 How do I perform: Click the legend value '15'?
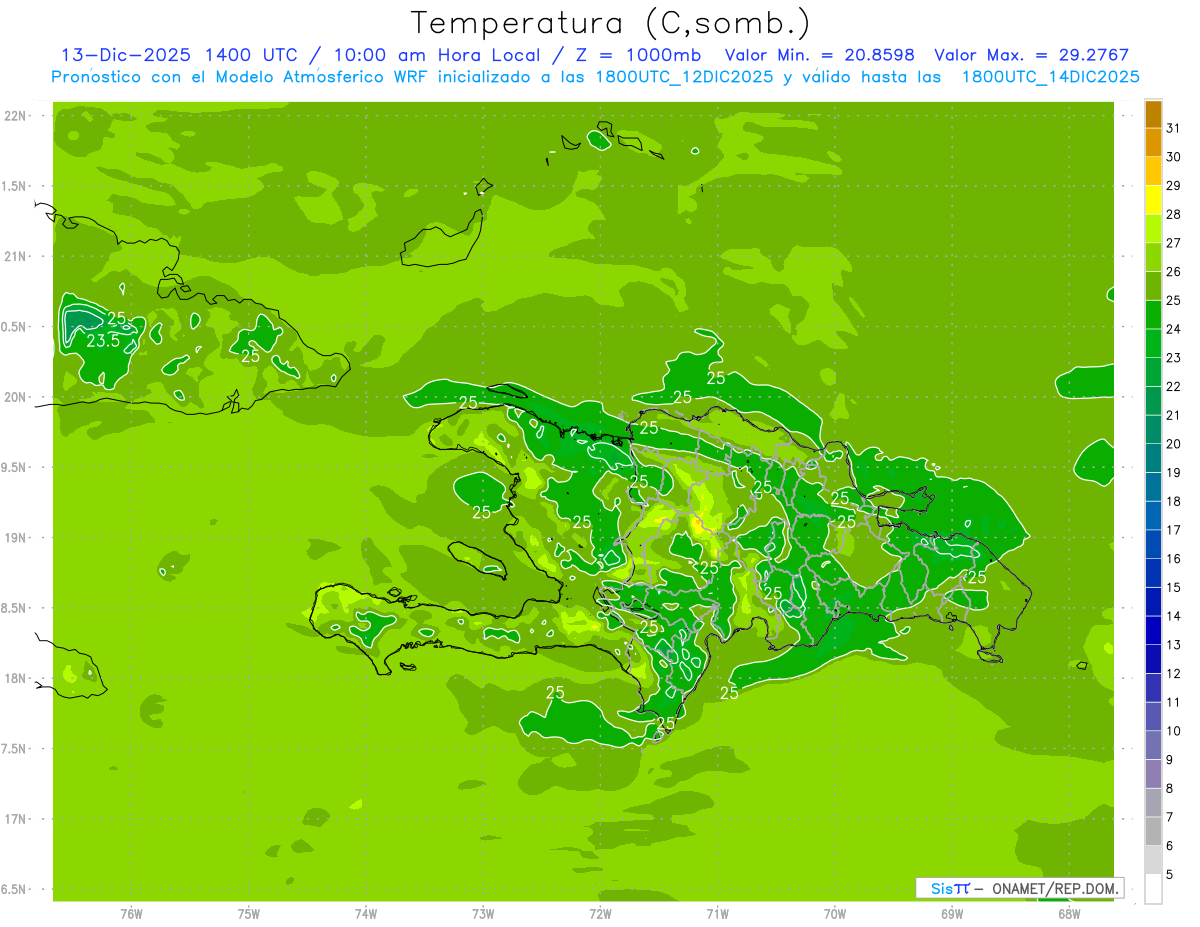[1173, 587]
